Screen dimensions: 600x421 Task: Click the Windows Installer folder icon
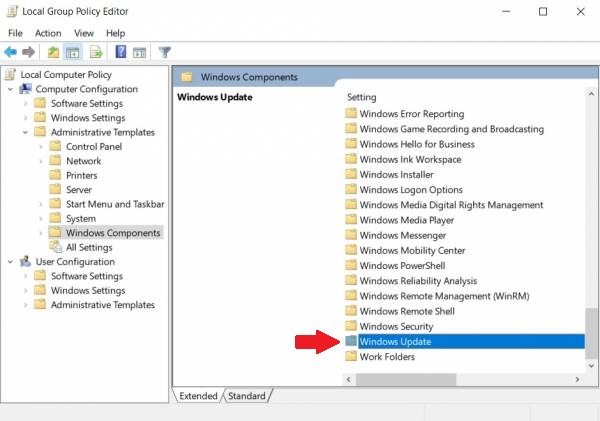pyautogui.click(x=351, y=174)
